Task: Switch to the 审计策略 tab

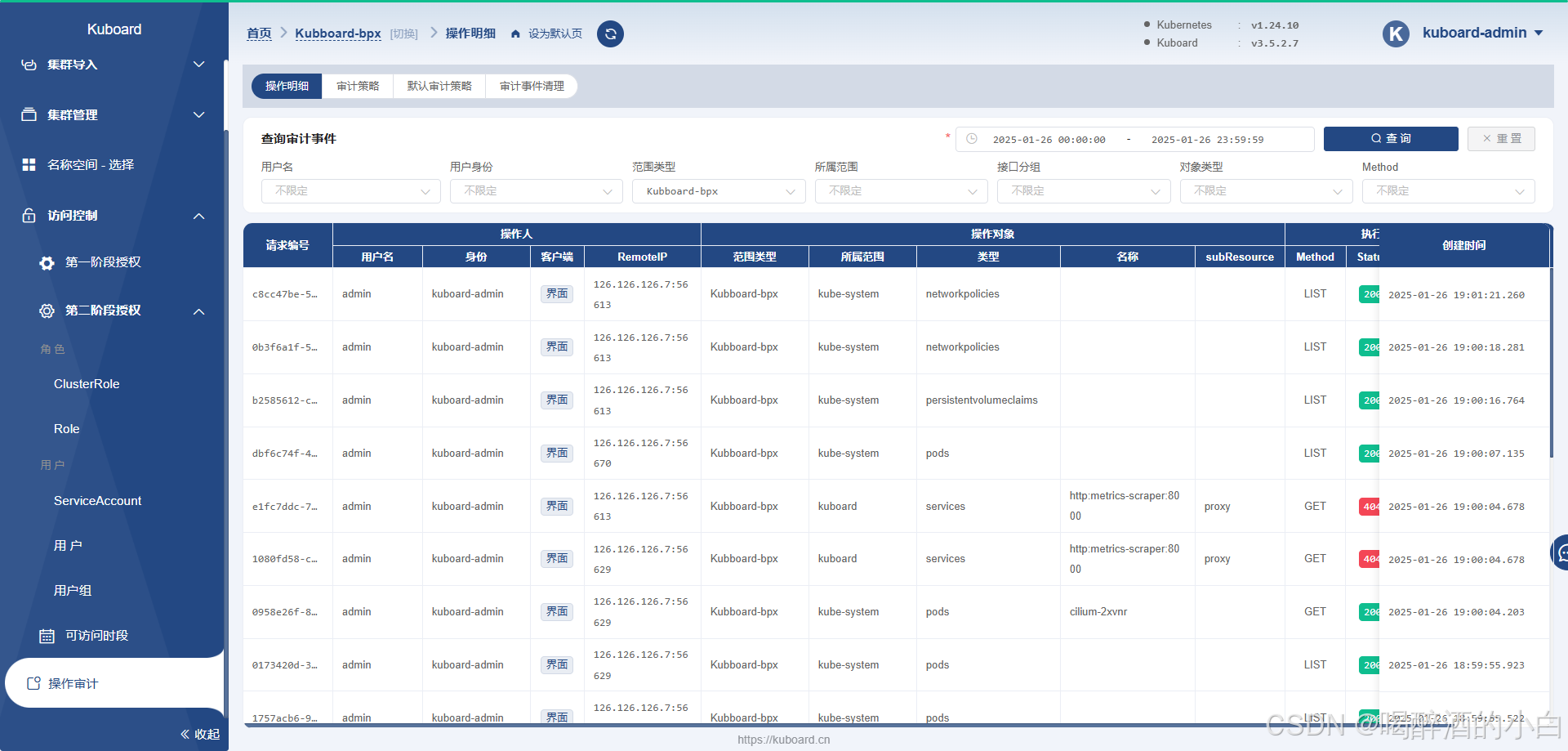Action: [x=358, y=86]
